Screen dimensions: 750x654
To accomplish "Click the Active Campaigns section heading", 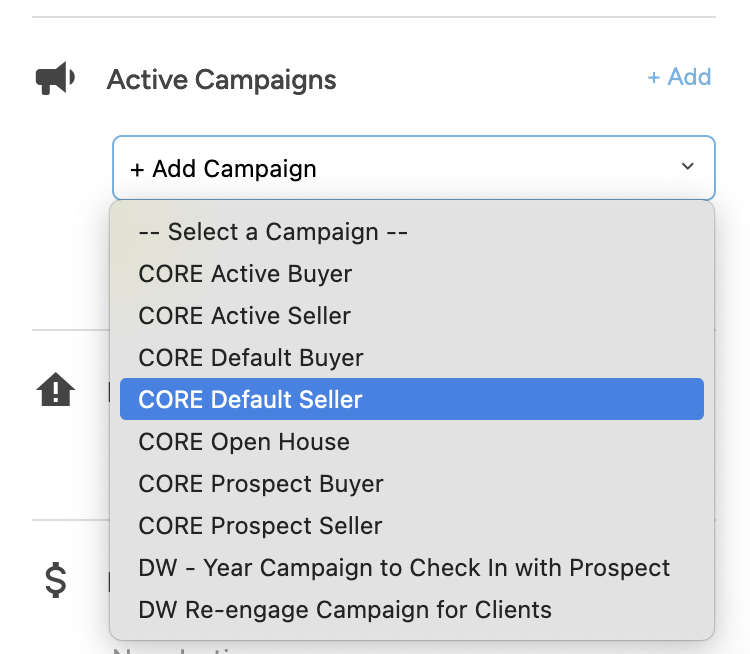I will click(x=221, y=80).
